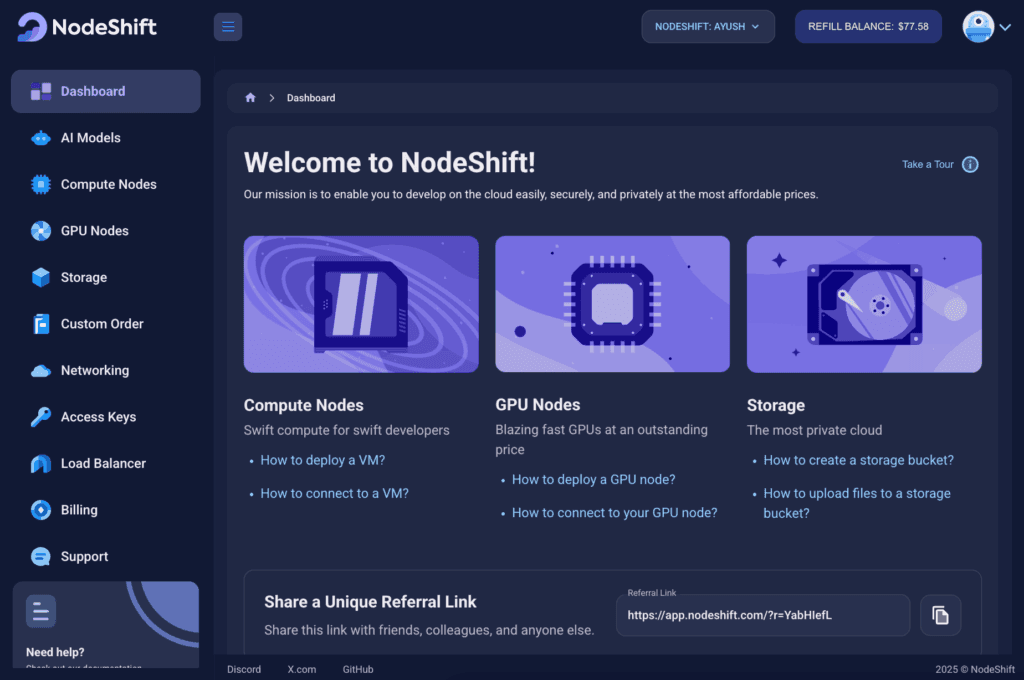Viewport: 1024px width, 680px height.
Task: Expand the profile menu chevron
Action: pos(1005,27)
